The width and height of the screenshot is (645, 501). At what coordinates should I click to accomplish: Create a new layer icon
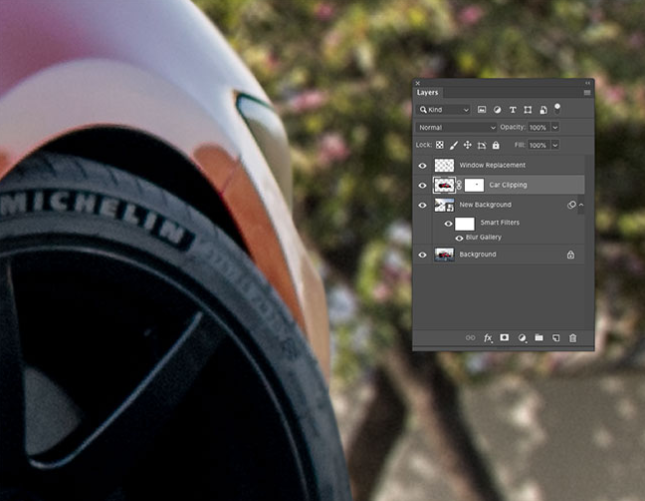pos(556,338)
